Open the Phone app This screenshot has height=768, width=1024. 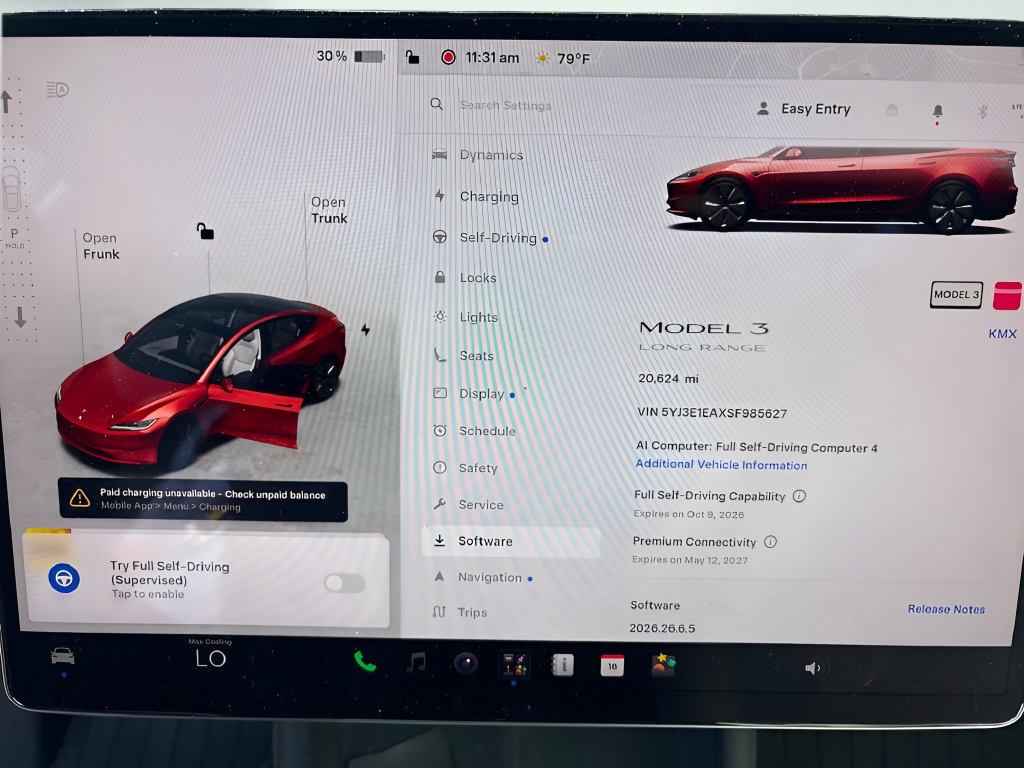coord(364,662)
